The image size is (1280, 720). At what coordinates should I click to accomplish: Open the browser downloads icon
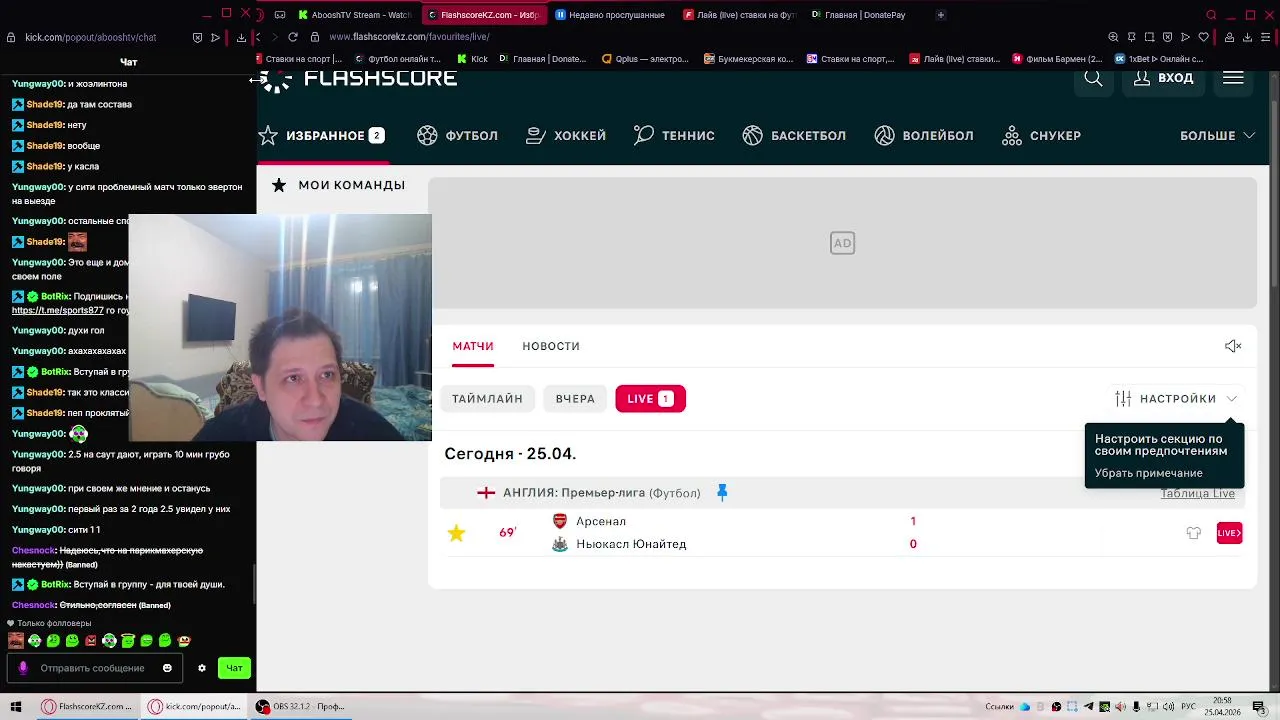point(1246,37)
